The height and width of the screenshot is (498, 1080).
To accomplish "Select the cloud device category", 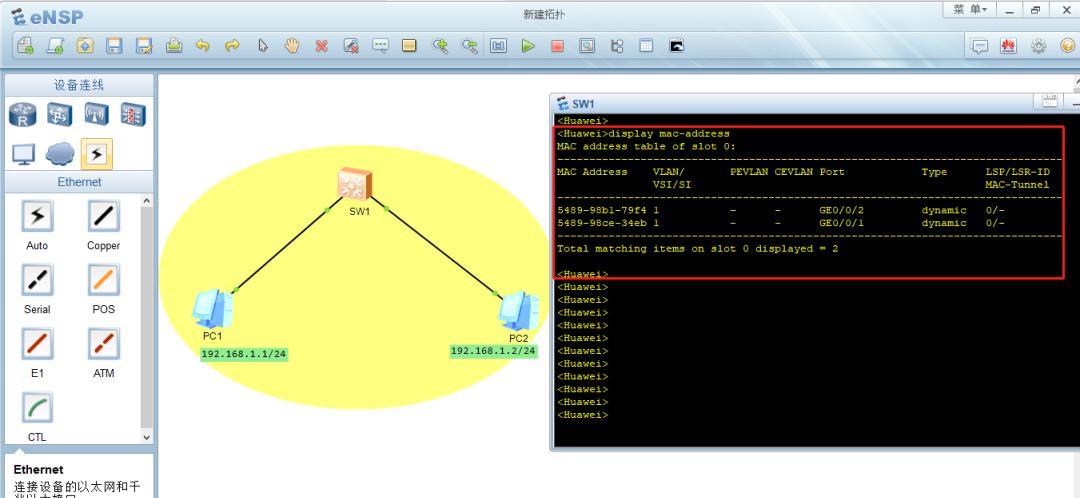I will [x=61, y=154].
